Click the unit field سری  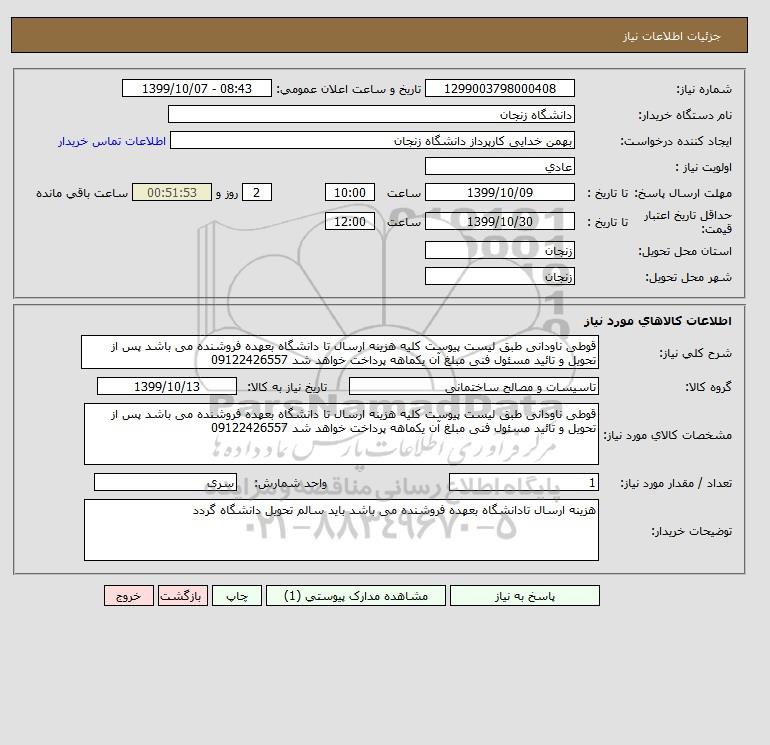(165, 482)
